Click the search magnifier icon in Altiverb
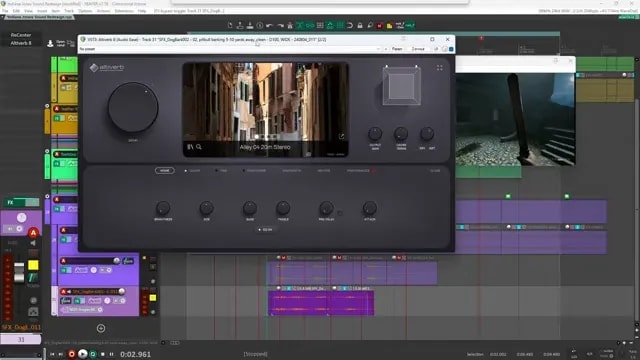The height and width of the screenshot is (360, 640). [199, 147]
